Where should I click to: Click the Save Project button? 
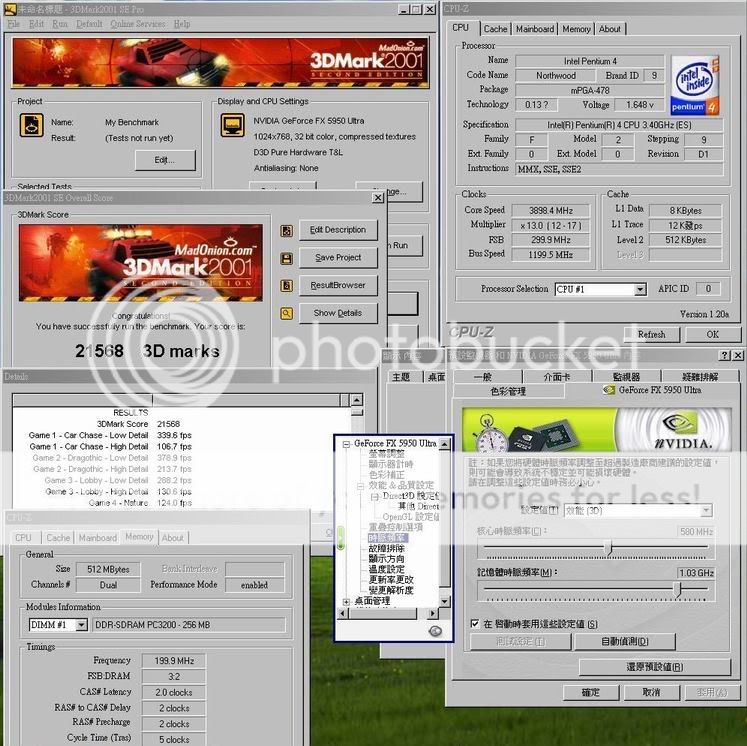point(338,258)
